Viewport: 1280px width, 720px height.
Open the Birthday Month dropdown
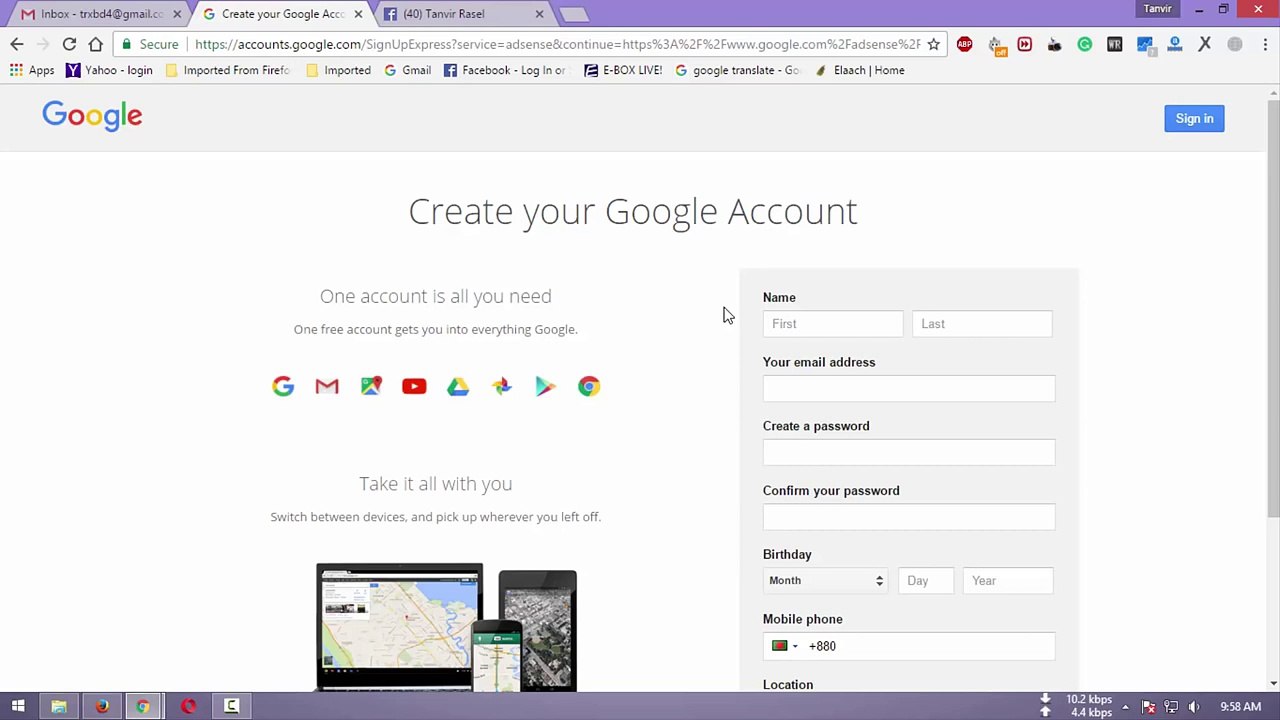tap(826, 581)
